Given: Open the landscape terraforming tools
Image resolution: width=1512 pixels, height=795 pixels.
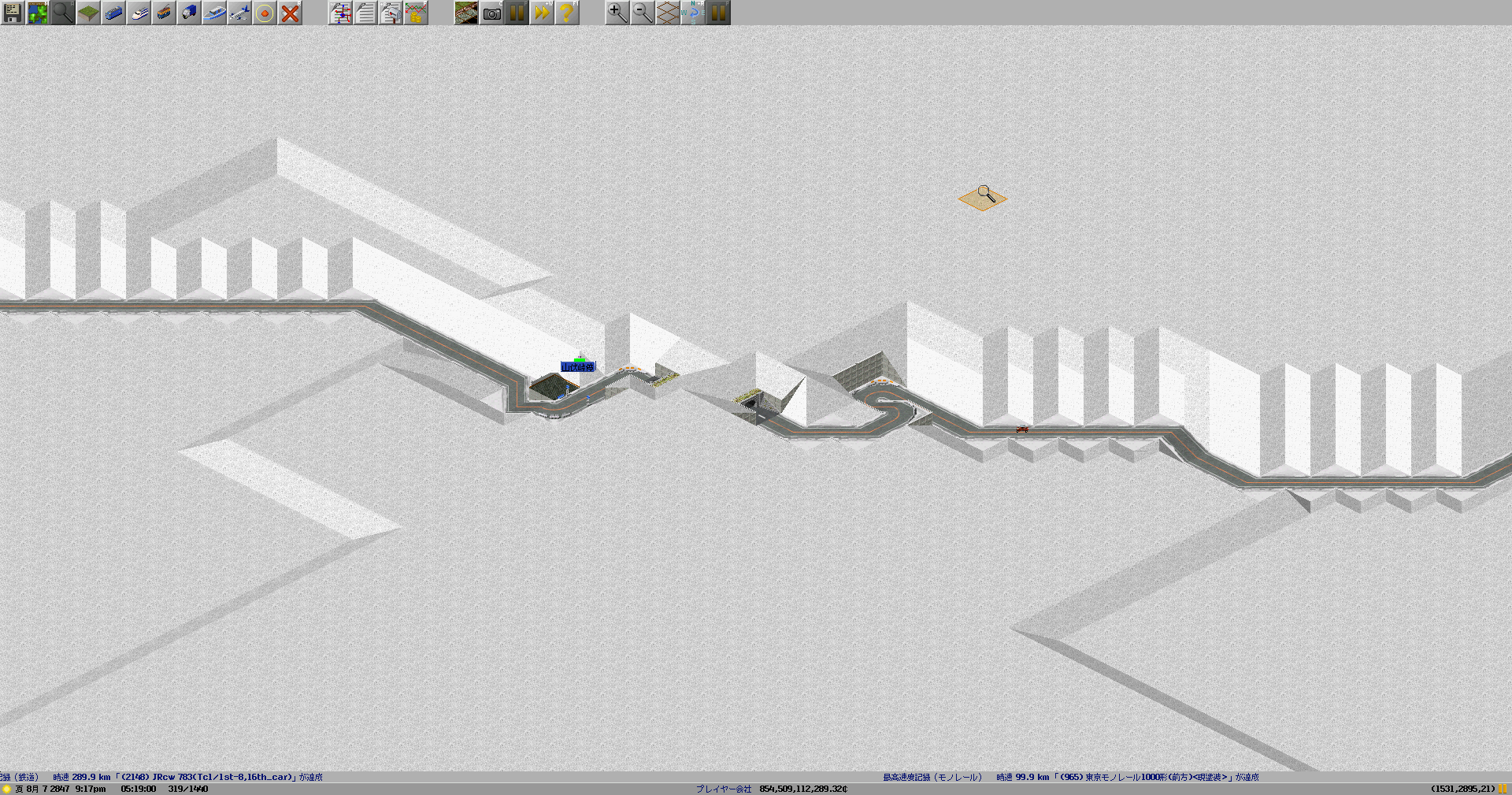Looking at the screenshot, I should coord(88,13).
